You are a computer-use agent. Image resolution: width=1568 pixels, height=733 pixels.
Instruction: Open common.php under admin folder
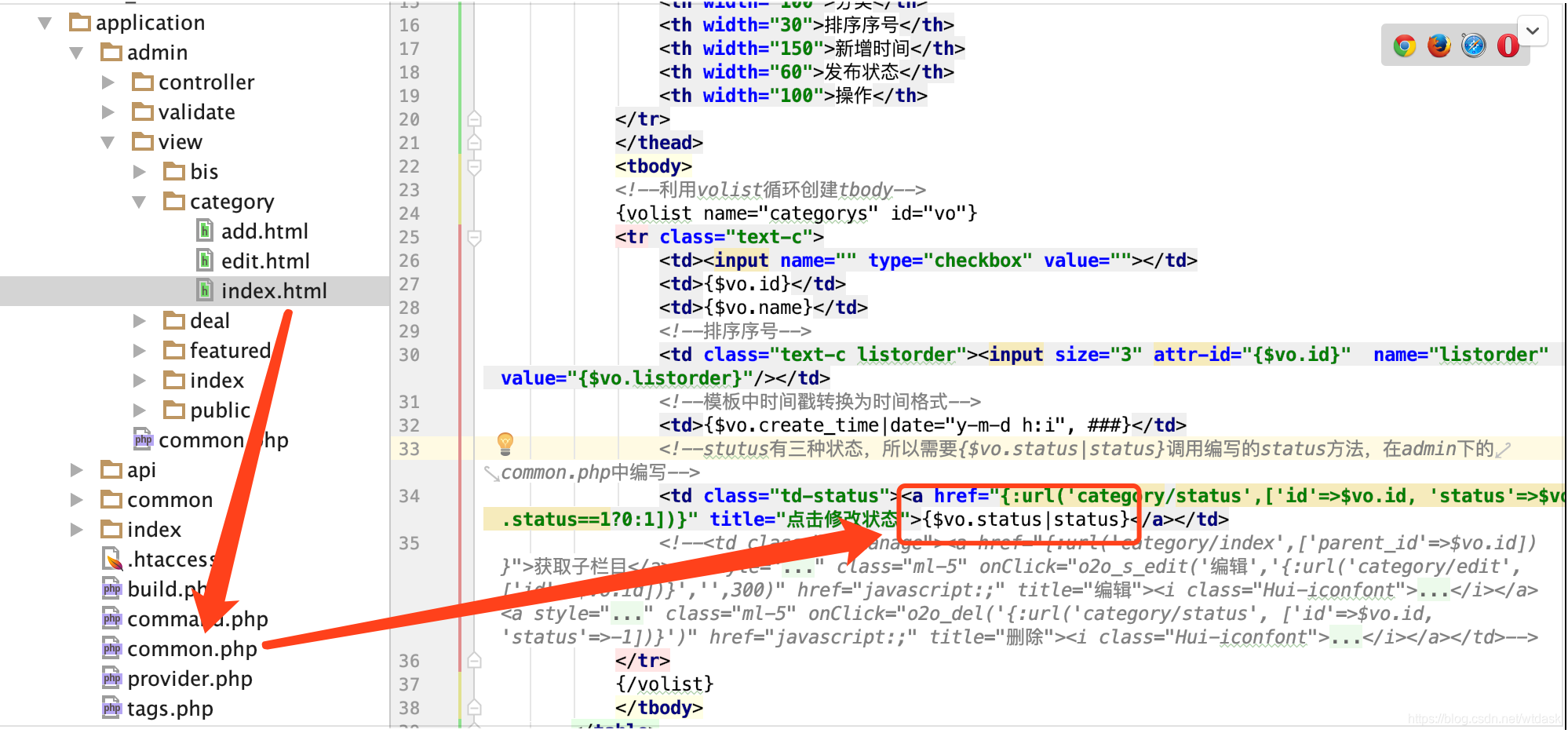tap(223, 440)
